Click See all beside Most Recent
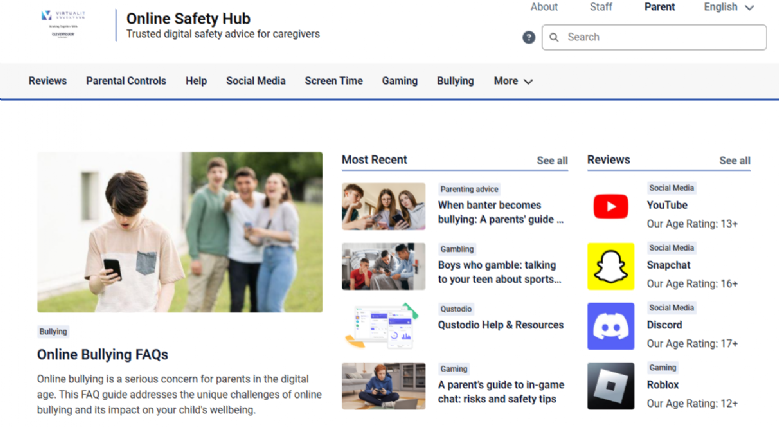 (552, 161)
